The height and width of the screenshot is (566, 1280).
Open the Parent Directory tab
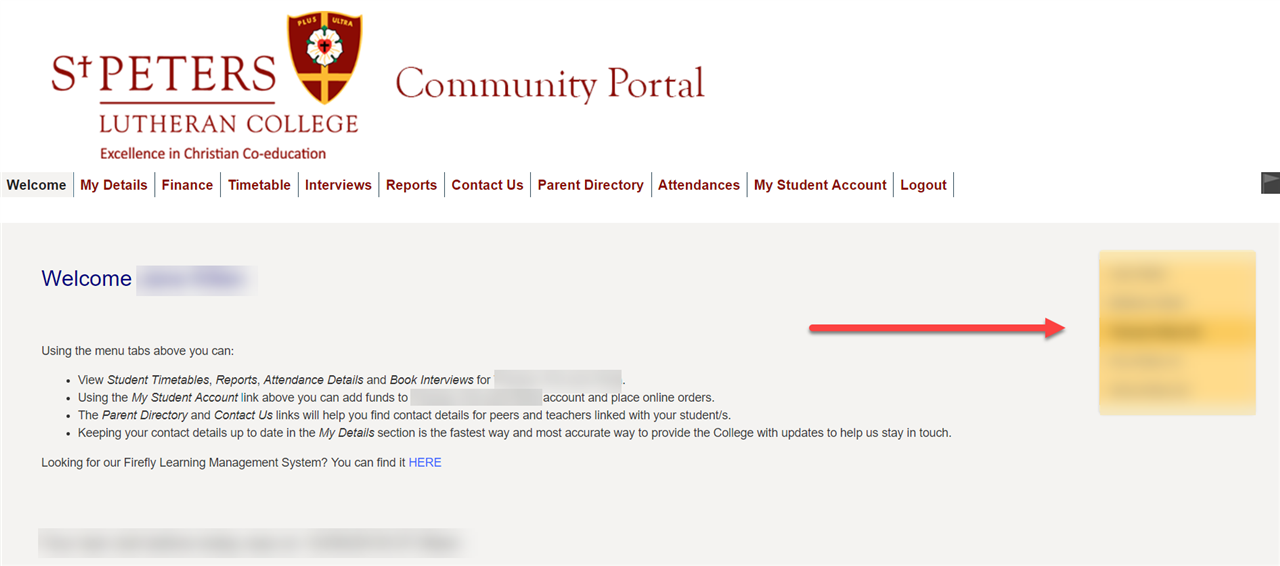tap(590, 185)
